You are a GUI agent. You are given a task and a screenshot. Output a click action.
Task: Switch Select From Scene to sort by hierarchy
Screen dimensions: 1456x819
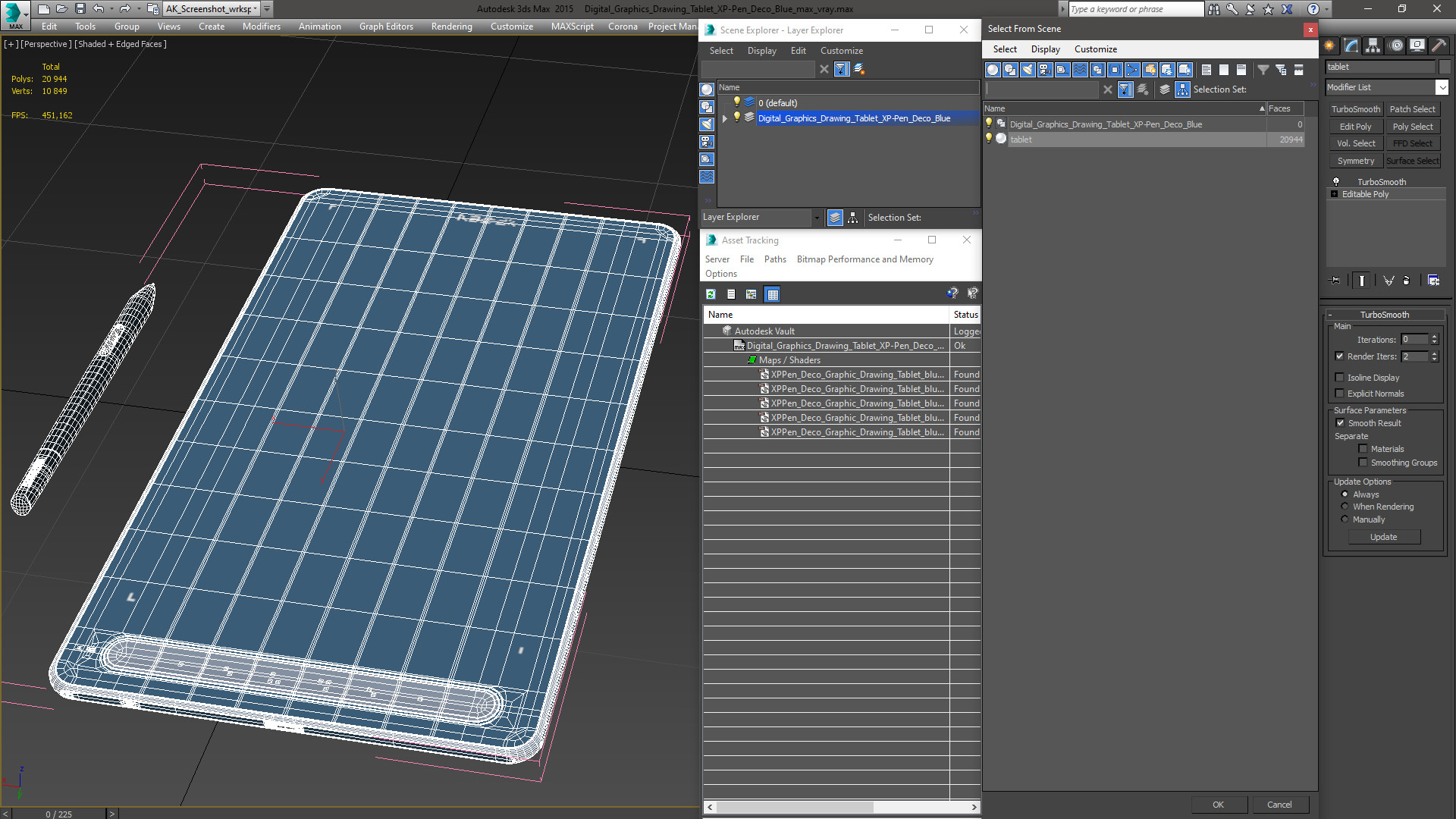pos(1183,89)
